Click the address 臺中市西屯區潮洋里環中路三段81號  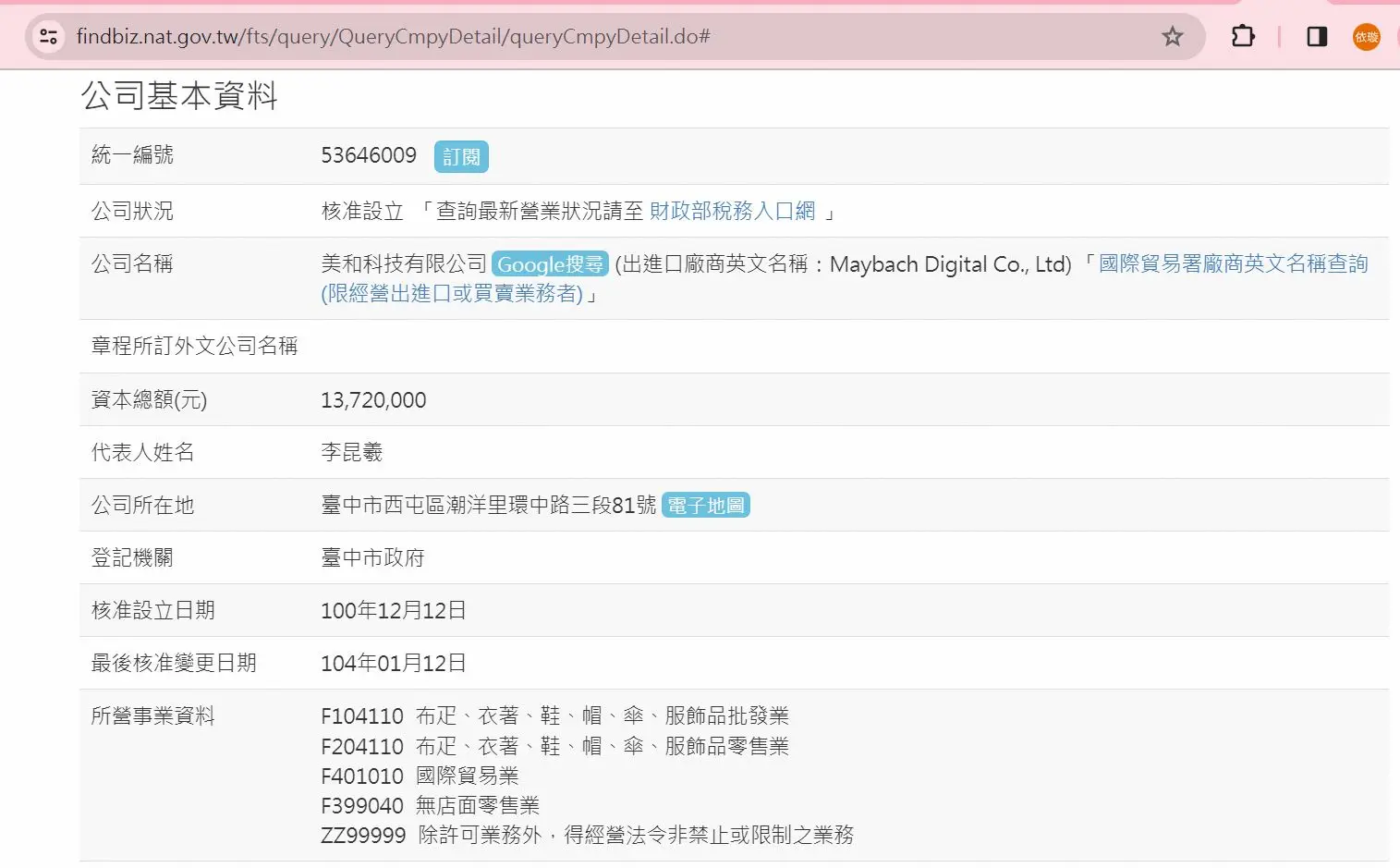coord(488,506)
